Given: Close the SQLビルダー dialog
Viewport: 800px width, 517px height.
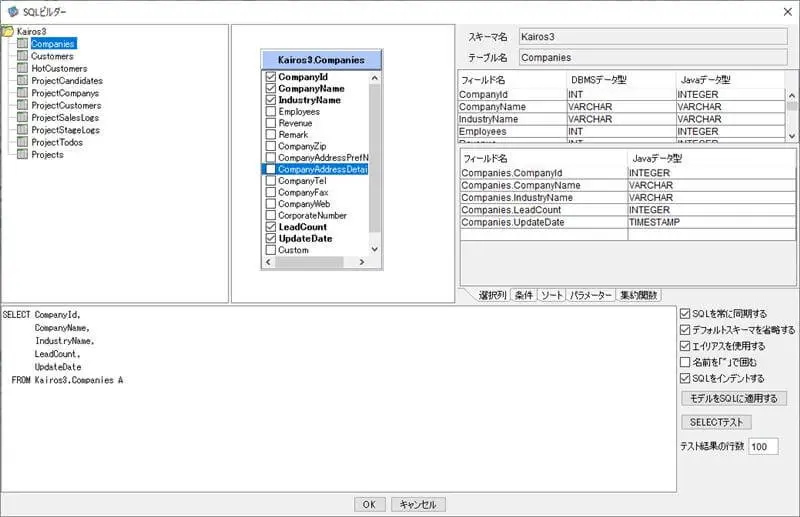Looking at the screenshot, I should coord(788,11).
